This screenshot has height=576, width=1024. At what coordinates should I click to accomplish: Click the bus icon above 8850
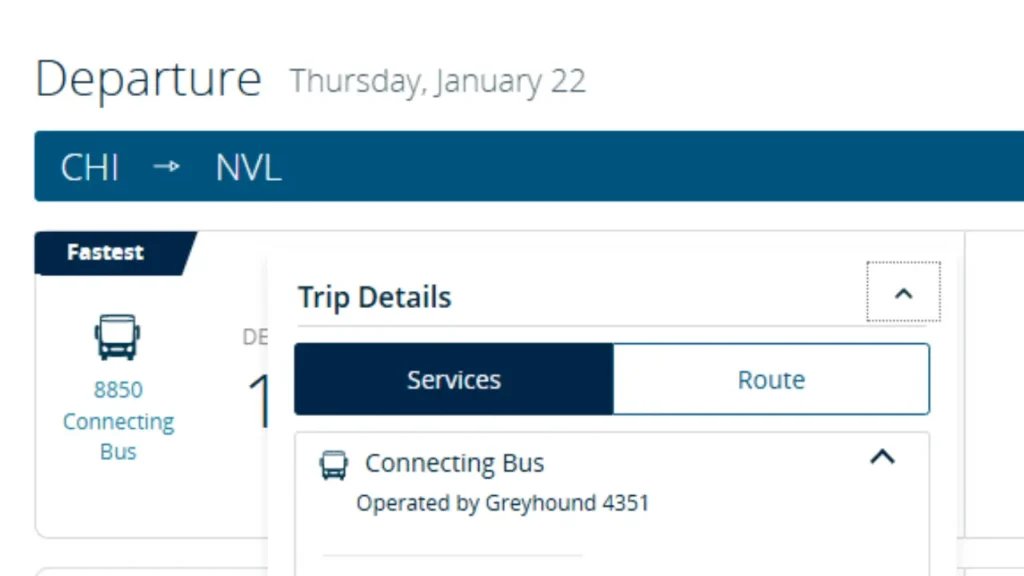[x=117, y=337]
